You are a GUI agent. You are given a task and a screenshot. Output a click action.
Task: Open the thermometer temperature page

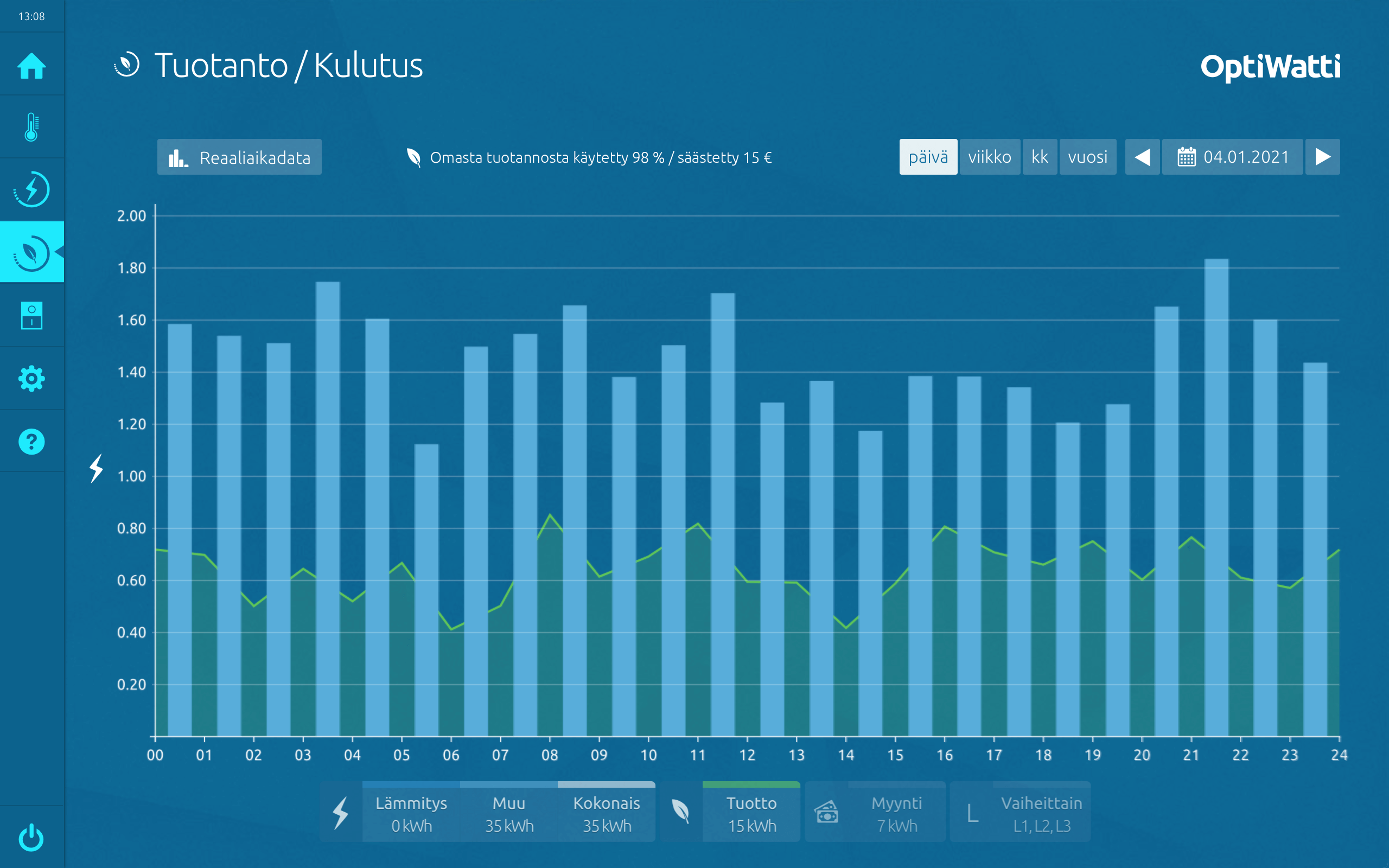click(31, 127)
